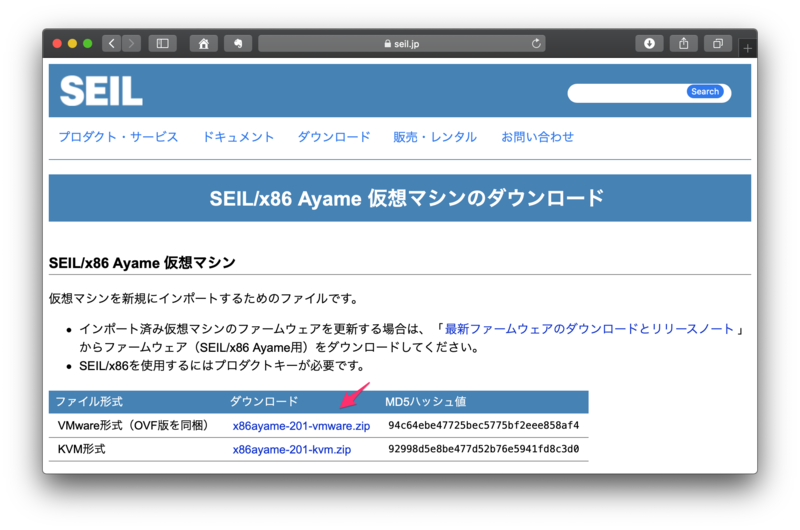Click the page title banner SEIL/x86 Ayame 仮想マシンのダウンロード

pos(400,198)
